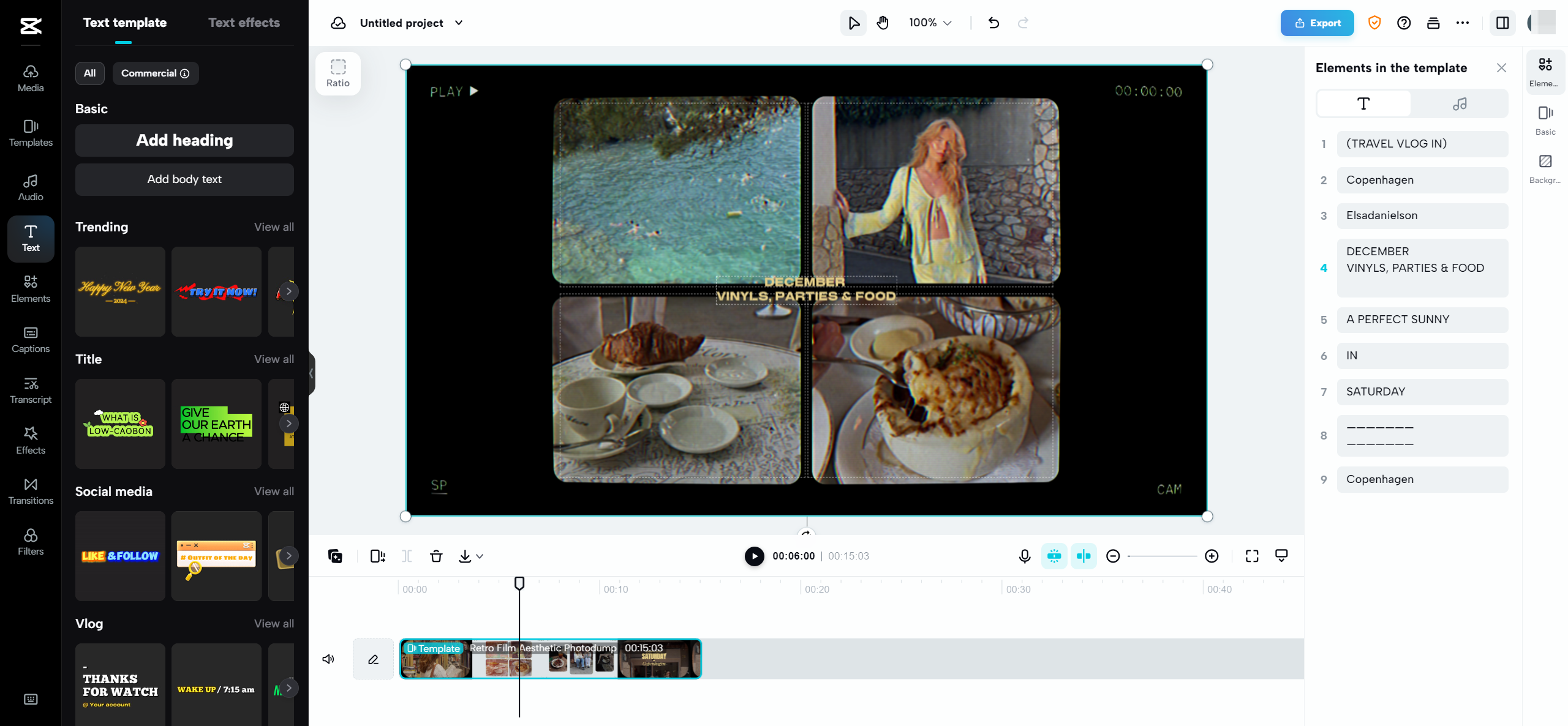
Task: Split the clip with the split icon
Action: point(406,556)
